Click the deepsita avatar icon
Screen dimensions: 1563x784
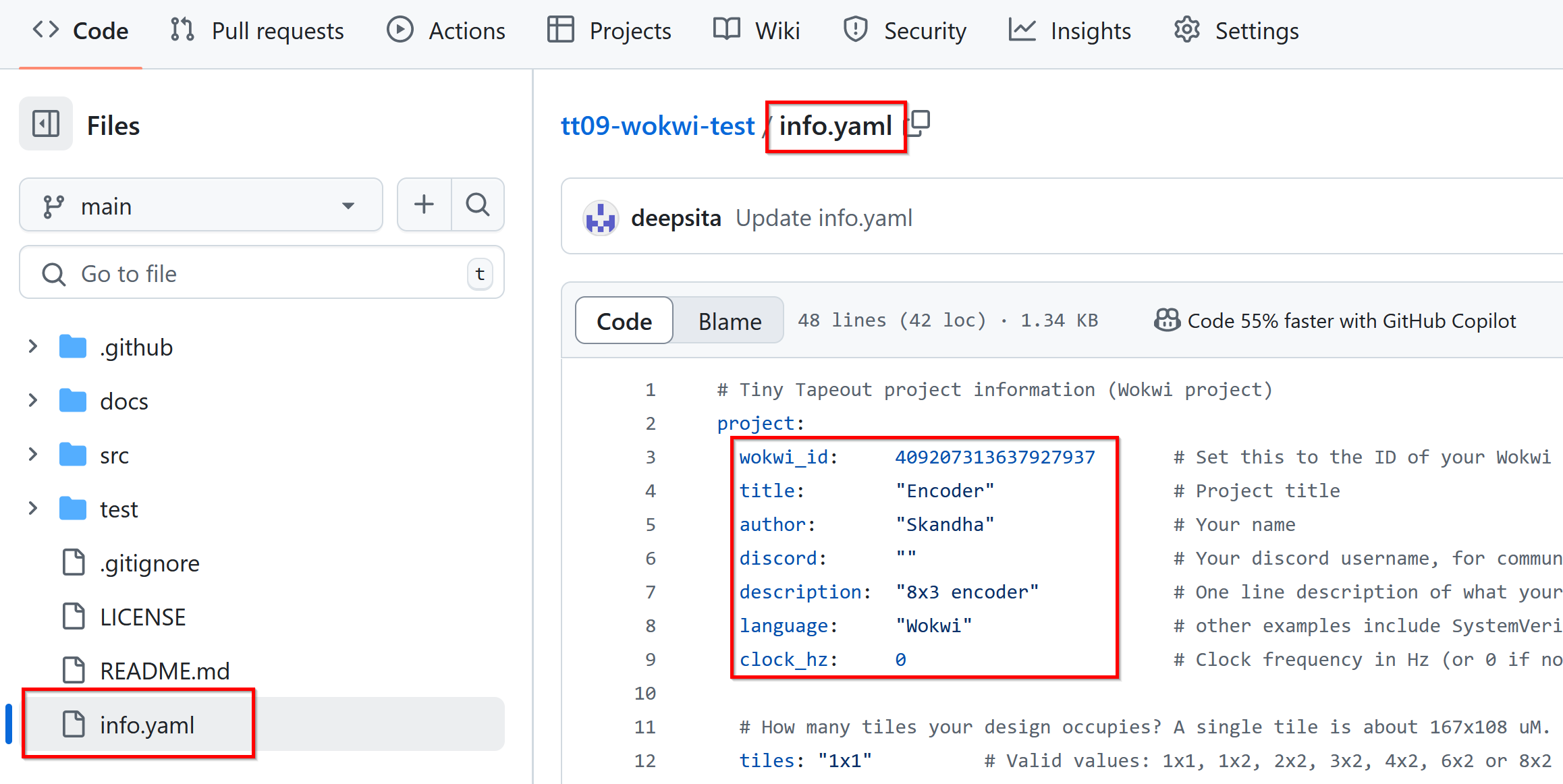pyautogui.click(x=600, y=219)
